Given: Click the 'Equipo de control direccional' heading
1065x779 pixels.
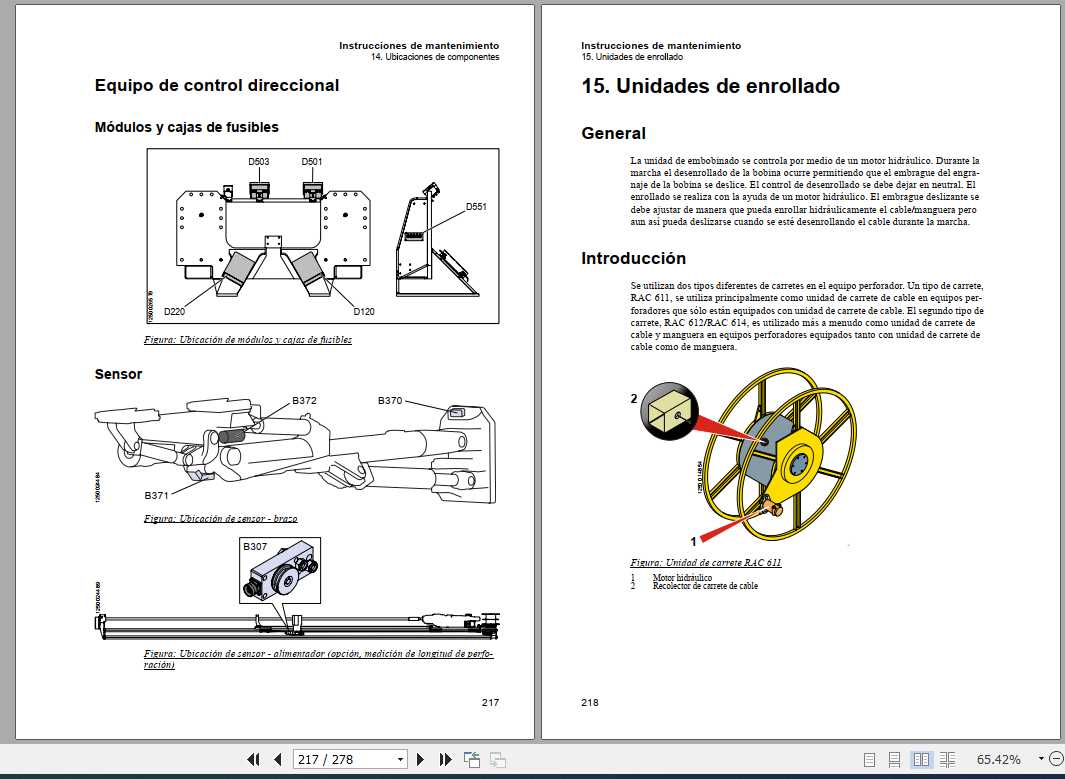Looking at the screenshot, I should pyautogui.click(x=217, y=85).
